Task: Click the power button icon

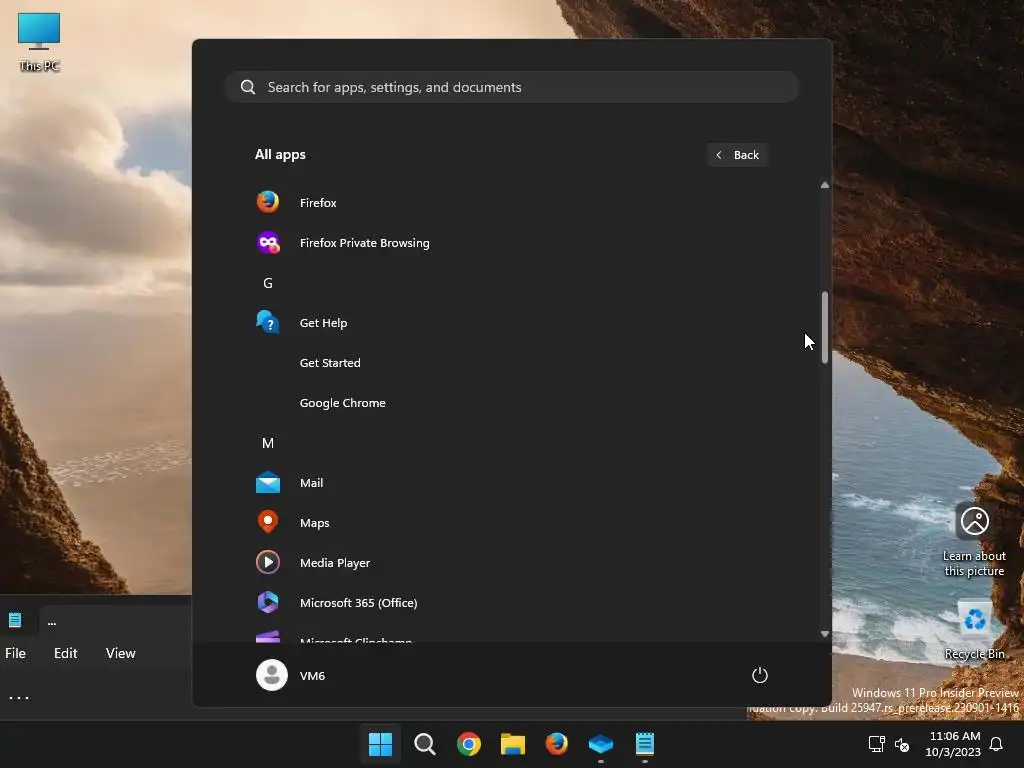Action: coord(760,675)
